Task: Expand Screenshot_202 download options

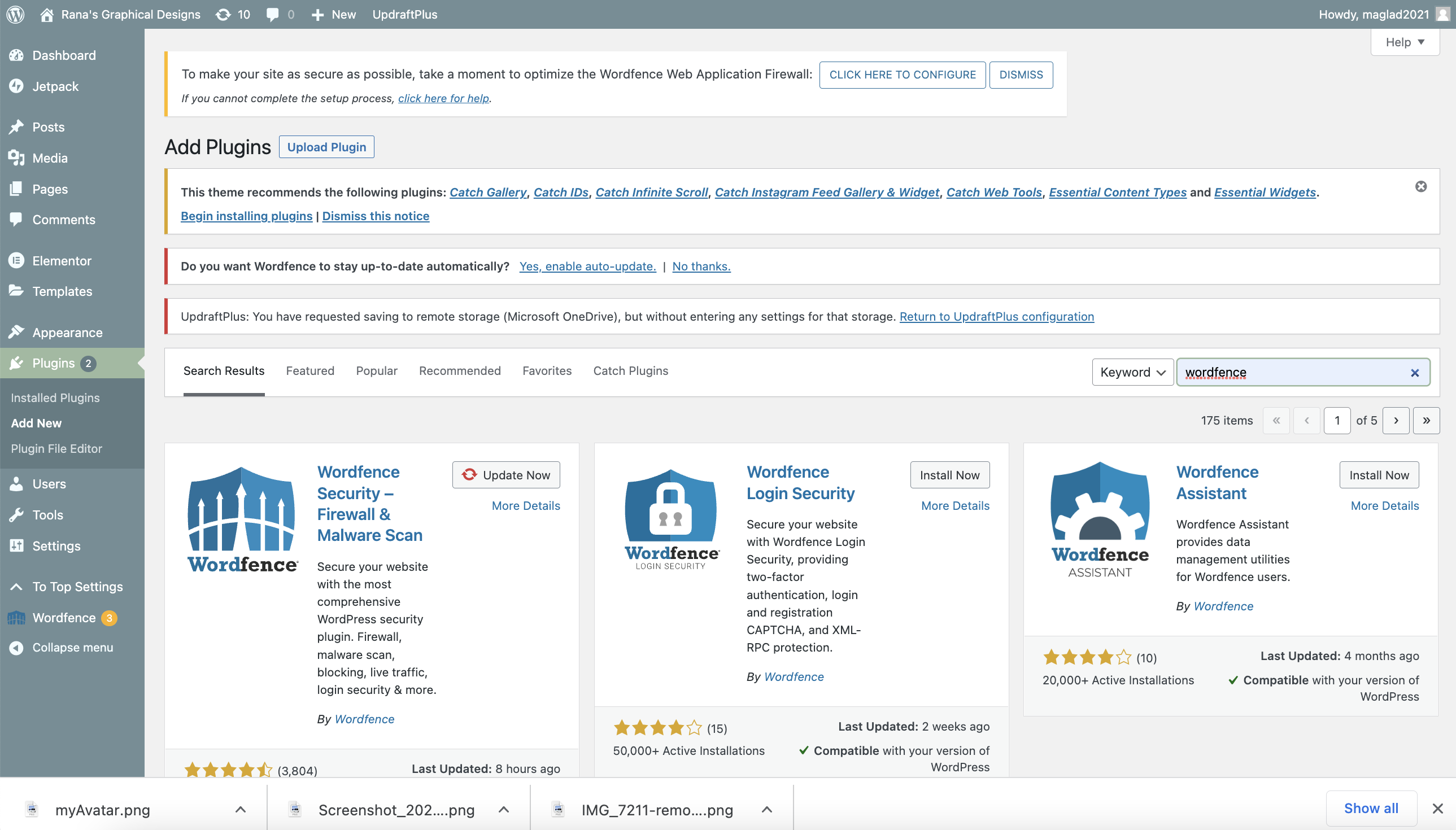Action: pos(503,810)
